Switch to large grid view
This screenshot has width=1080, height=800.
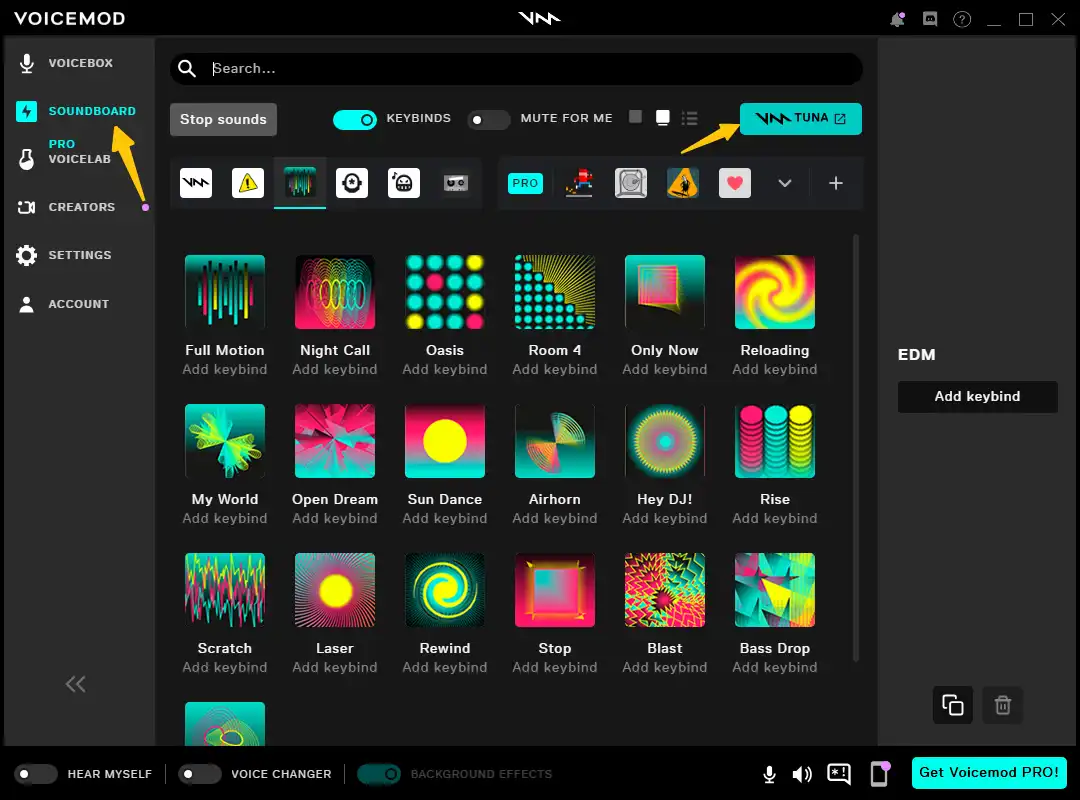663,118
